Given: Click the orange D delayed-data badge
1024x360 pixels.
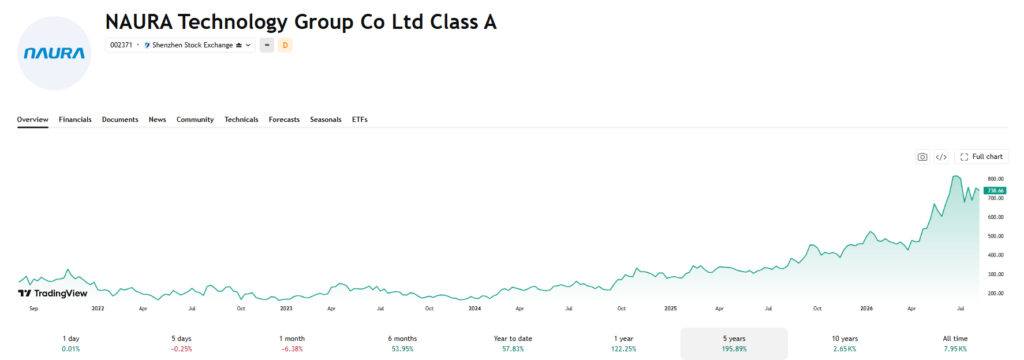Looking at the screenshot, I should [x=285, y=45].
